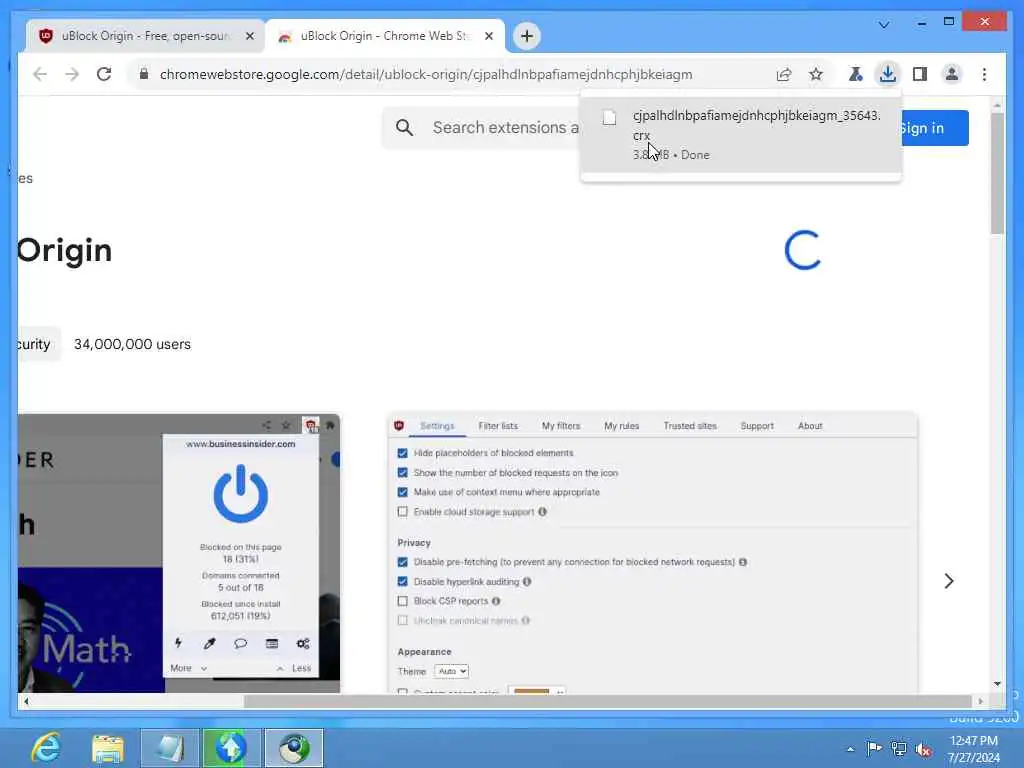Click the 34,000,000 users text
The height and width of the screenshot is (768, 1024).
coord(132,344)
